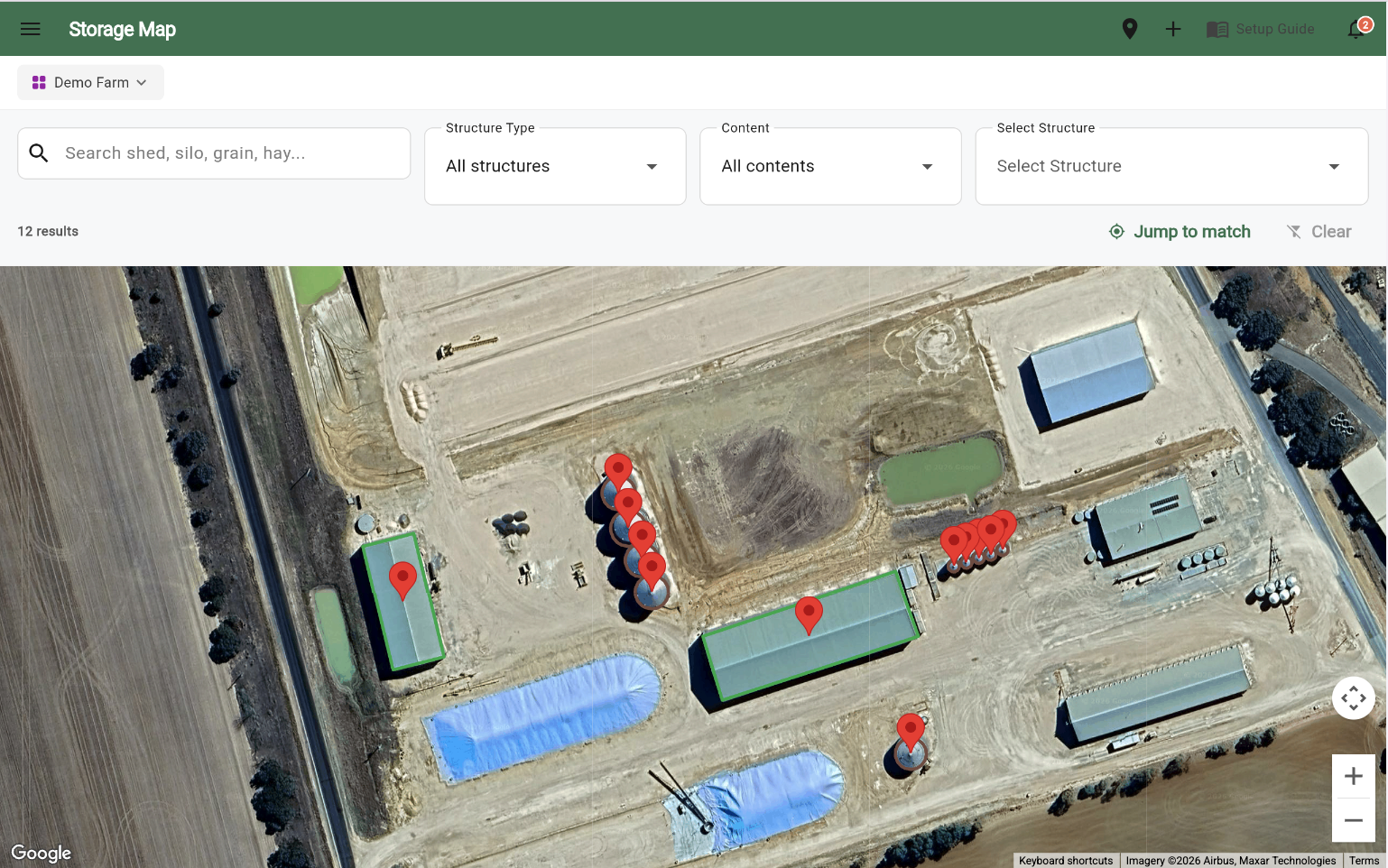This screenshot has height=868, width=1388.
Task: Open the Structure Type dropdown
Action: point(555,166)
